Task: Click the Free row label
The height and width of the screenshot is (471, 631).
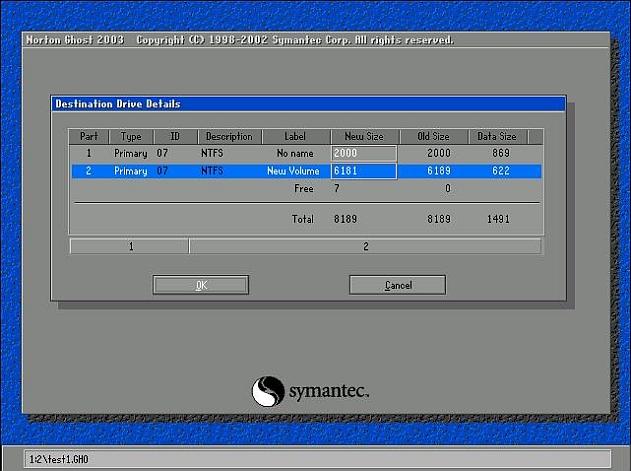Action: 304,188
